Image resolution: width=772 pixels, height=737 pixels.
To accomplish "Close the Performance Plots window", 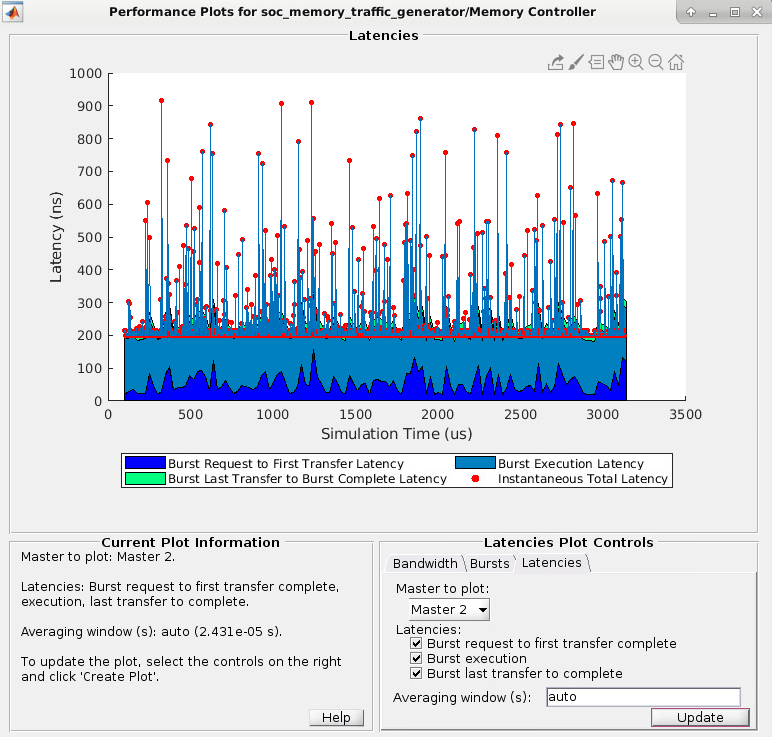I will coord(757,12).
